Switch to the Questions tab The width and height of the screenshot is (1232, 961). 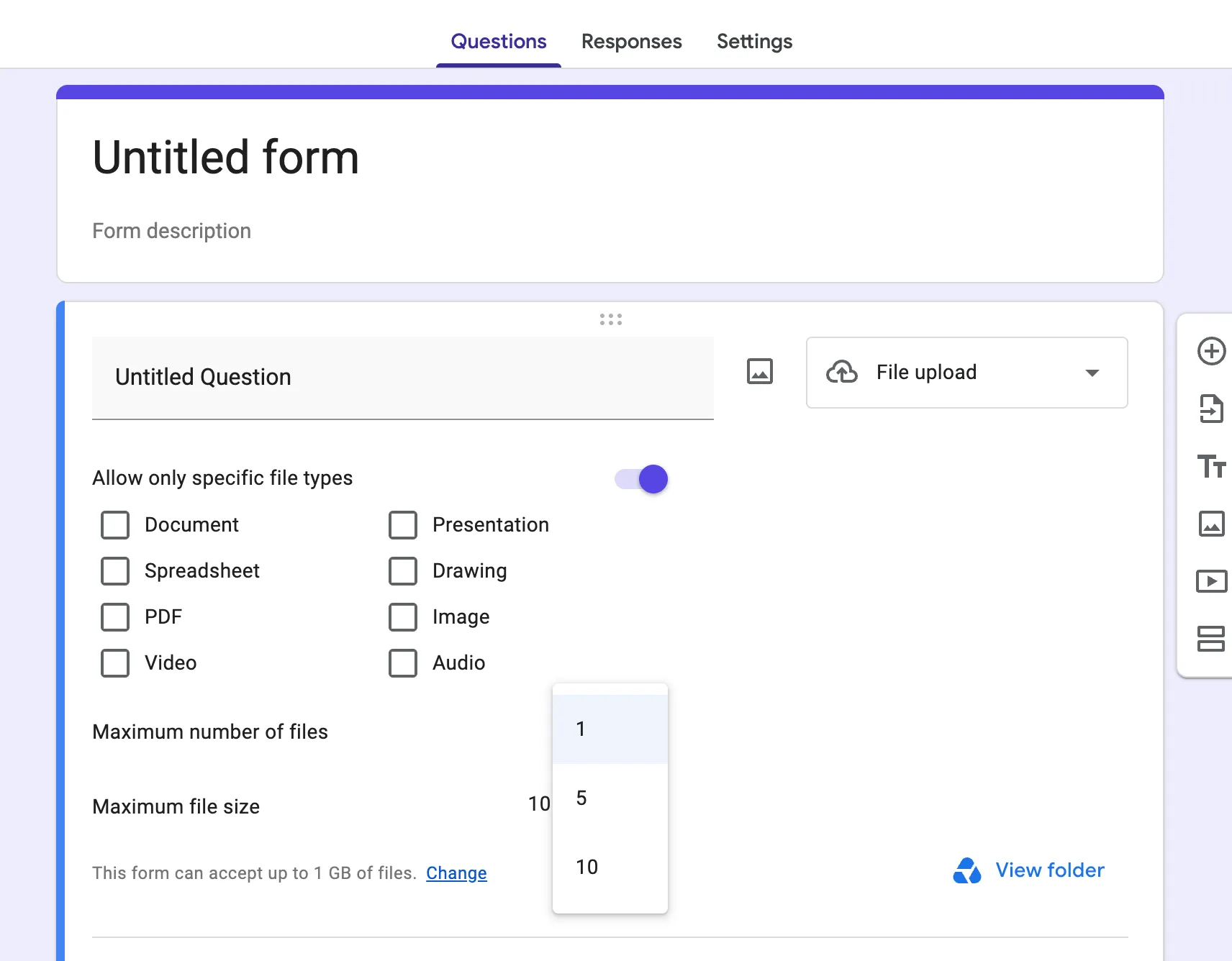(x=499, y=42)
